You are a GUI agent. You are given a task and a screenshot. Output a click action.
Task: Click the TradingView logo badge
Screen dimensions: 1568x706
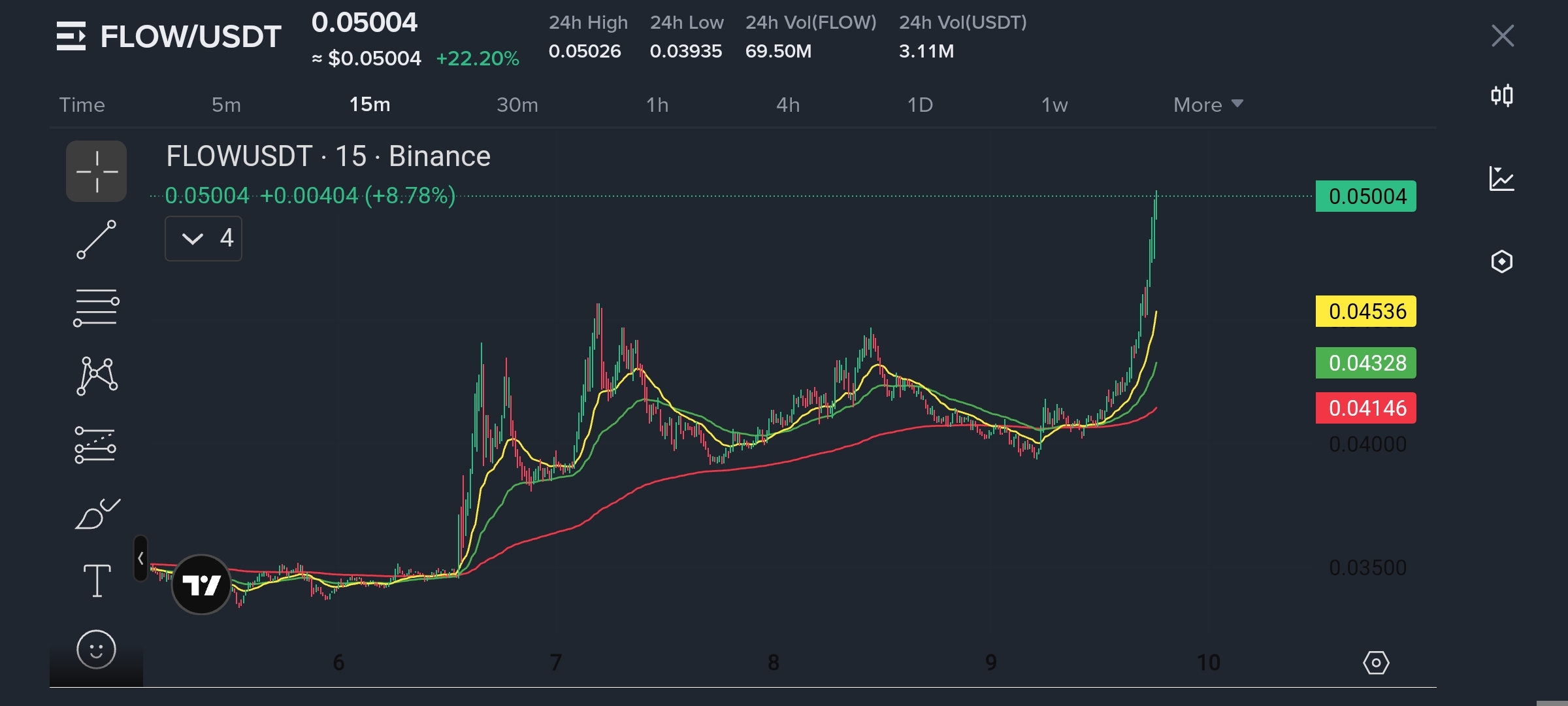pos(202,584)
